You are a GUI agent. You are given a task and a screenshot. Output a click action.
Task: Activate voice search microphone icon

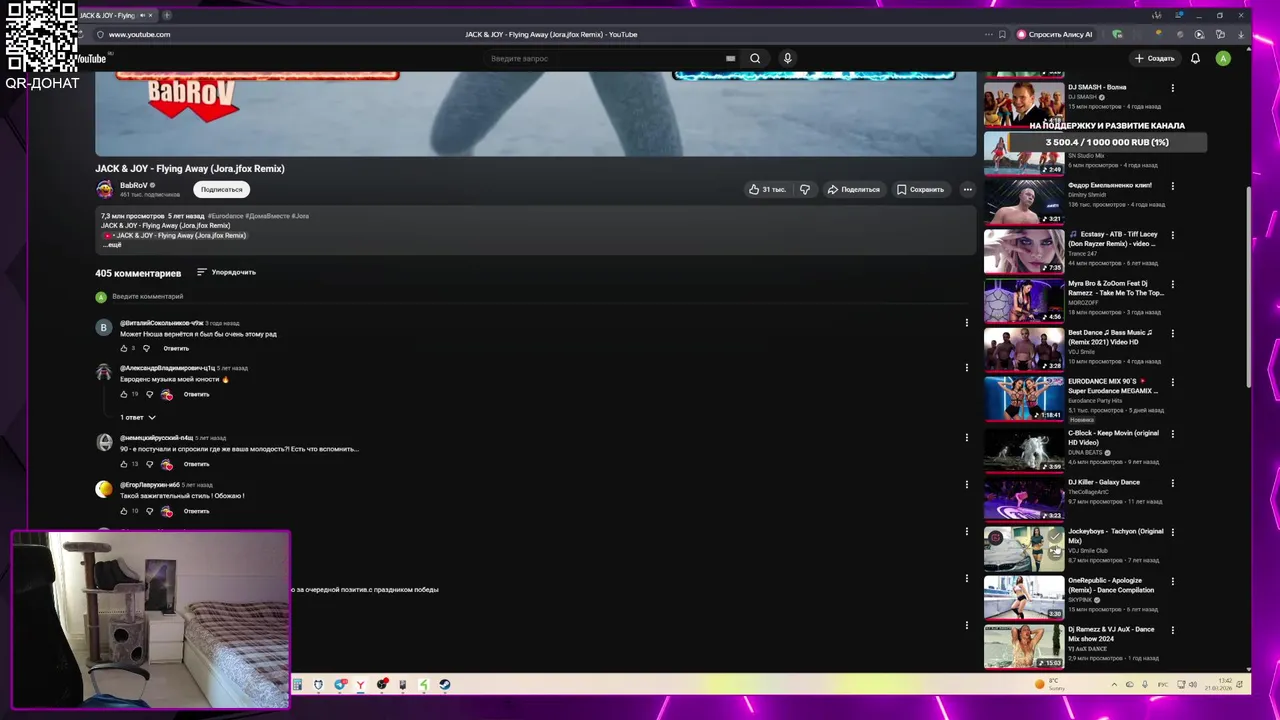(x=787, y=58)
